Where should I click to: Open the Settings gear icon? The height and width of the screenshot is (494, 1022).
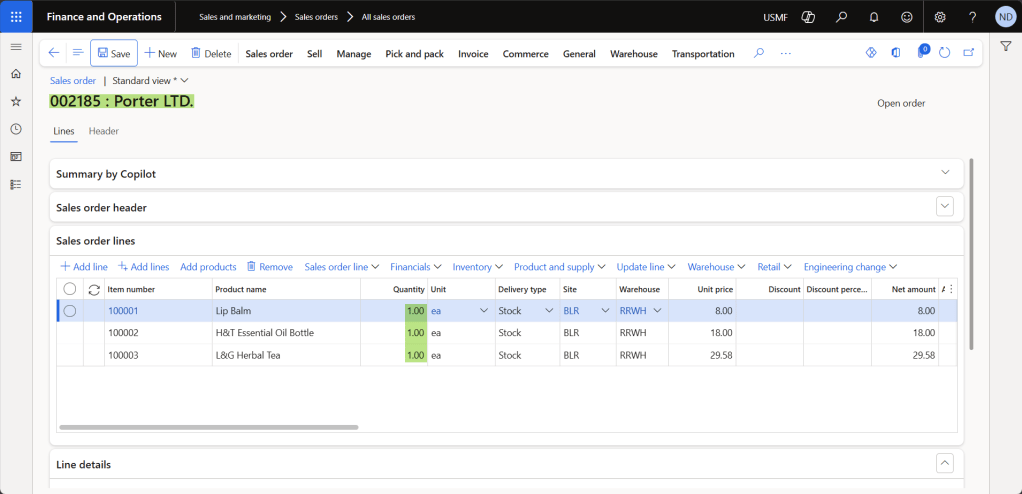click(940, 17)
